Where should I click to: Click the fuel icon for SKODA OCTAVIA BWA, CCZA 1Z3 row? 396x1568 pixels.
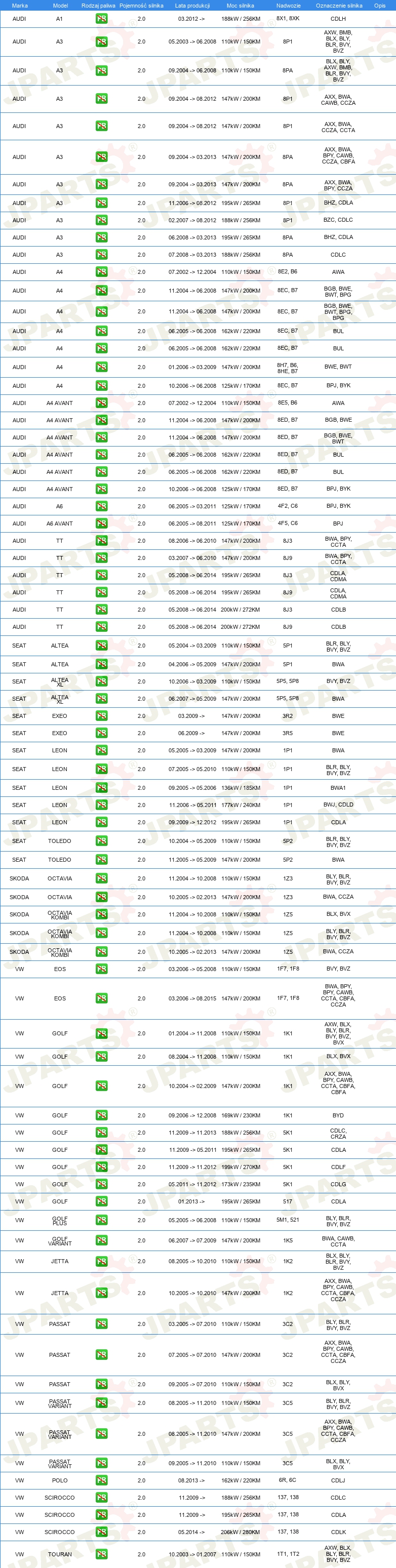pos(101,897)
